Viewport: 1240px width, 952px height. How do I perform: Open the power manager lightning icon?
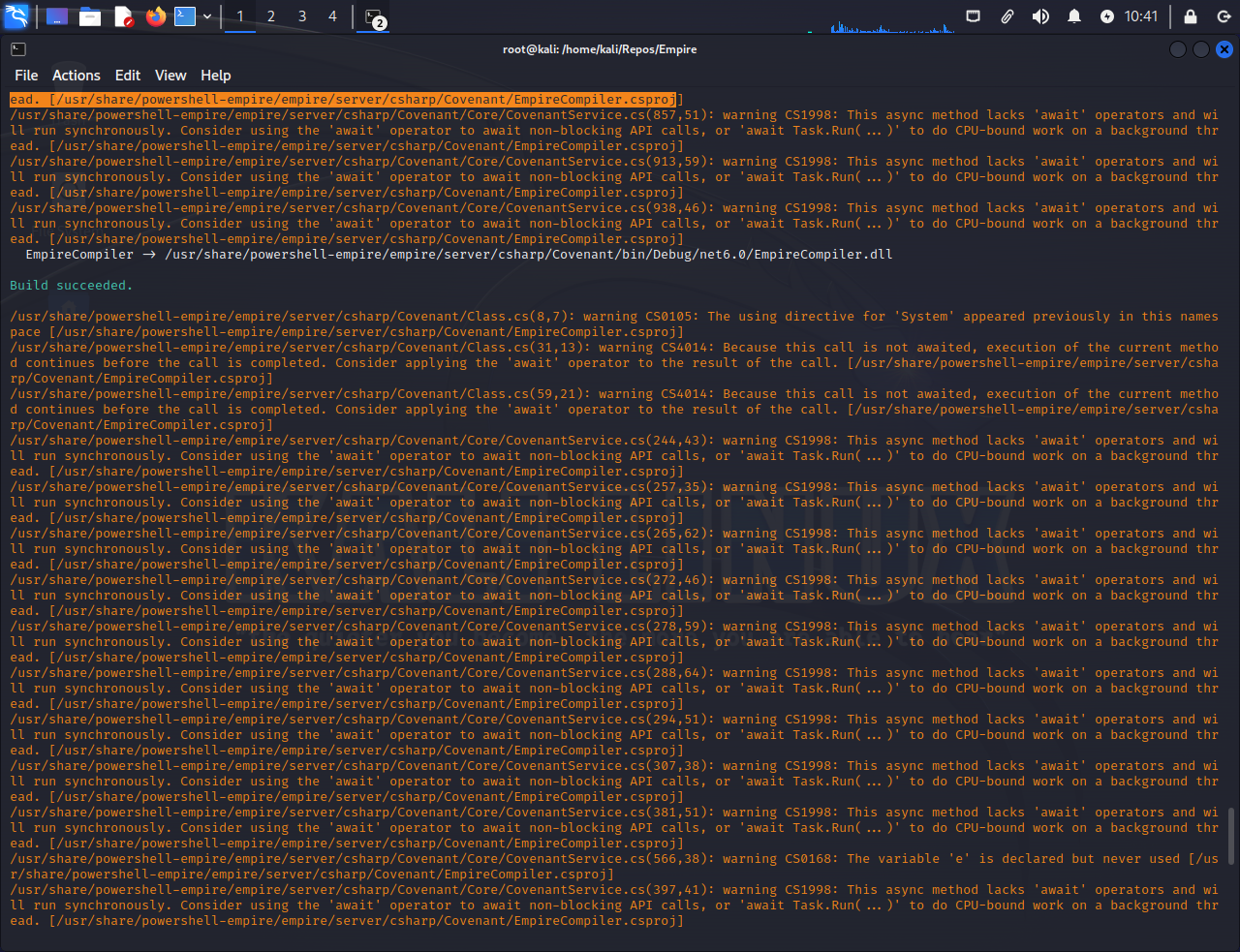1107,16
